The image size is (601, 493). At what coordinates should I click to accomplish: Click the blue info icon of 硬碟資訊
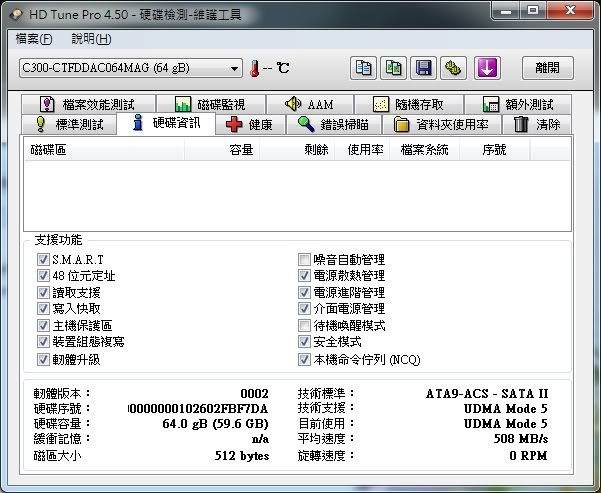pyautogui.click(x=138, y=122)
